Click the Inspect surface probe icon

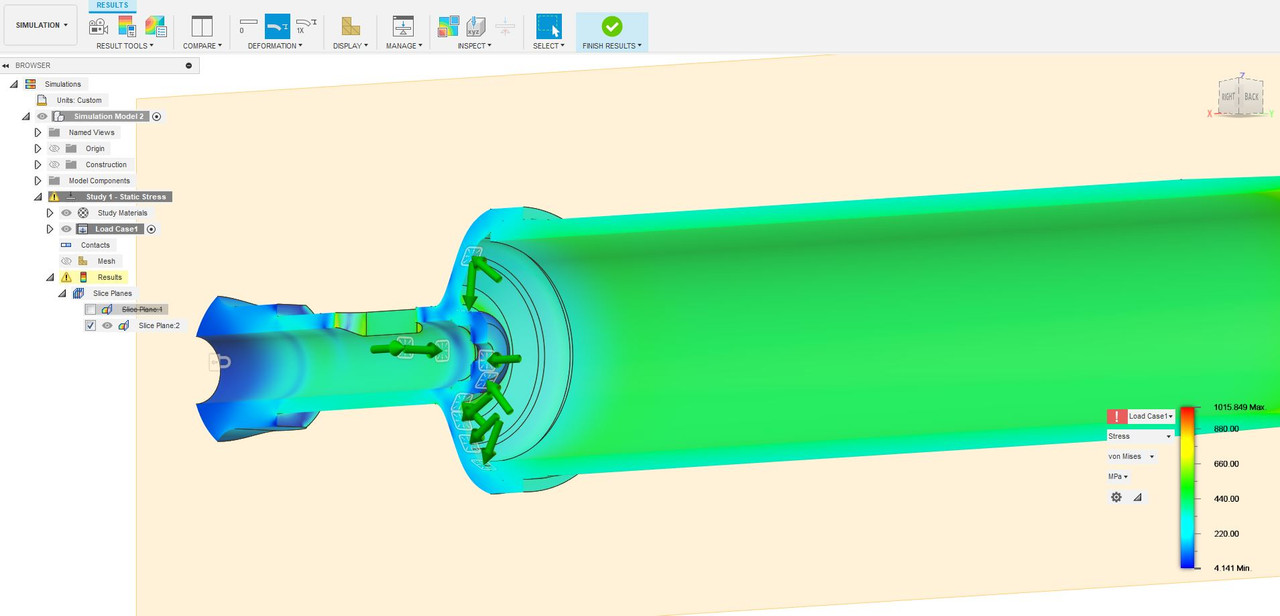pos(448,26)
